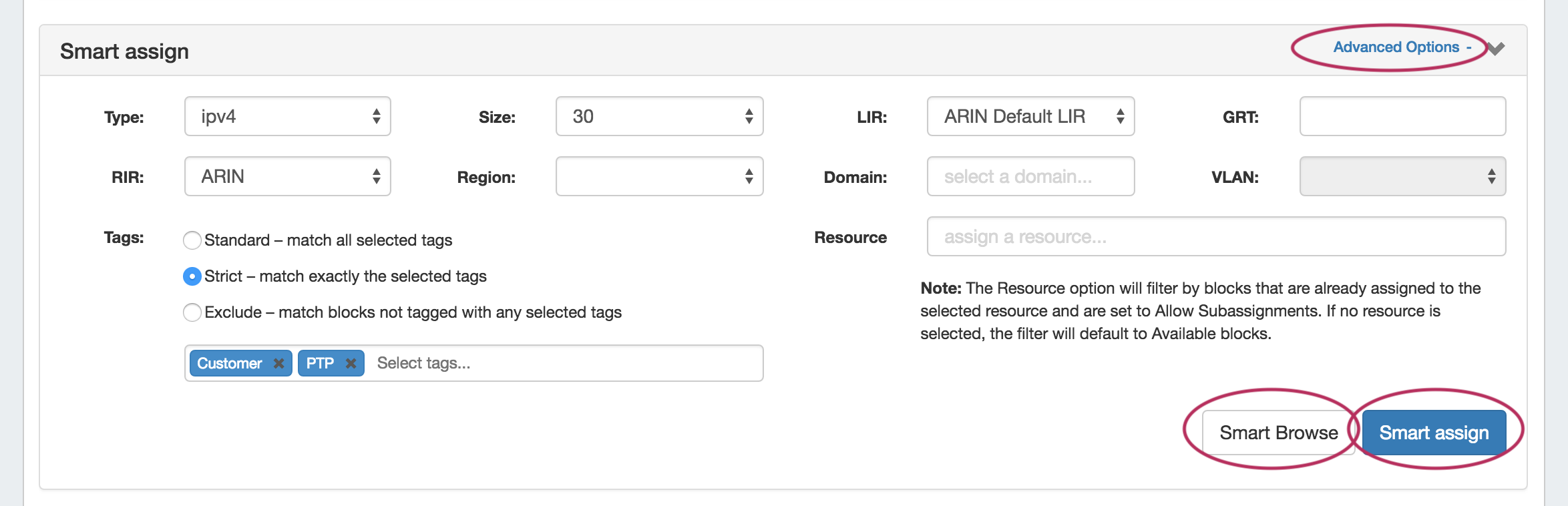
Task: Remove the Customer tag with its x icon
Action: 279,363
